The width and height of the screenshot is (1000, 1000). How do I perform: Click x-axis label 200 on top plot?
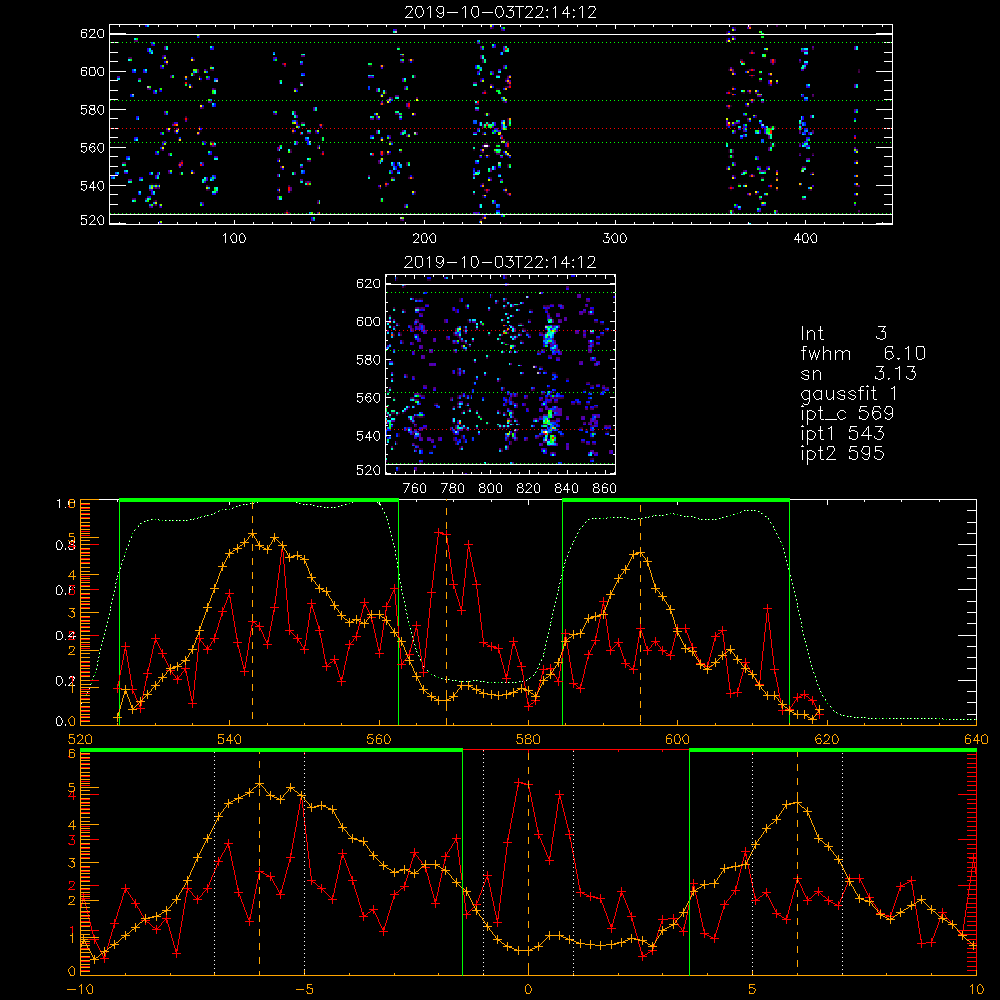coord(424,238)
